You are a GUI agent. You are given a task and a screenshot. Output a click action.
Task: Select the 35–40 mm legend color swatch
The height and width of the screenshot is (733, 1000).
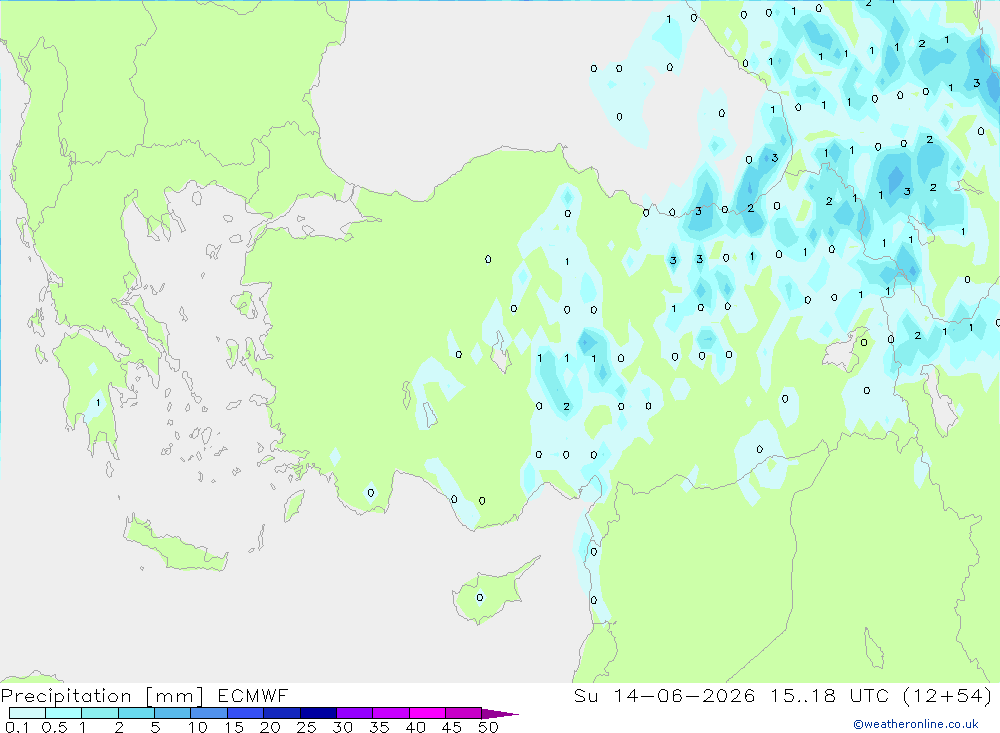[x=391, y=713]
